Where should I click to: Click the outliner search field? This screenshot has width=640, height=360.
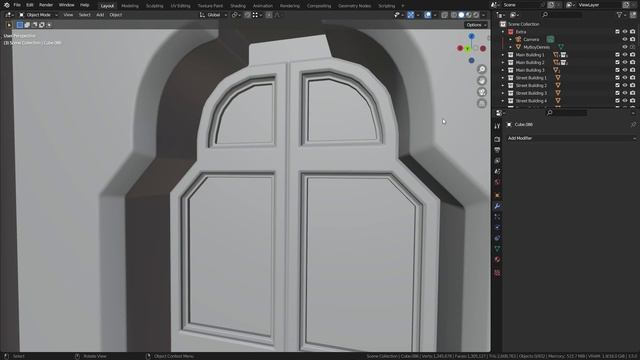coord(562,15)
